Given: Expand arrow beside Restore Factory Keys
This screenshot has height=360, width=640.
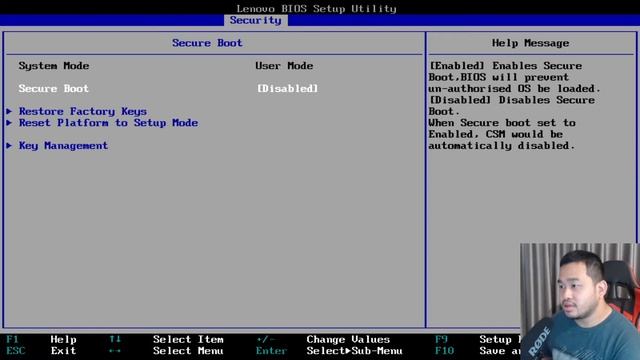Looking at the screenshot, I should click(9, 111).
